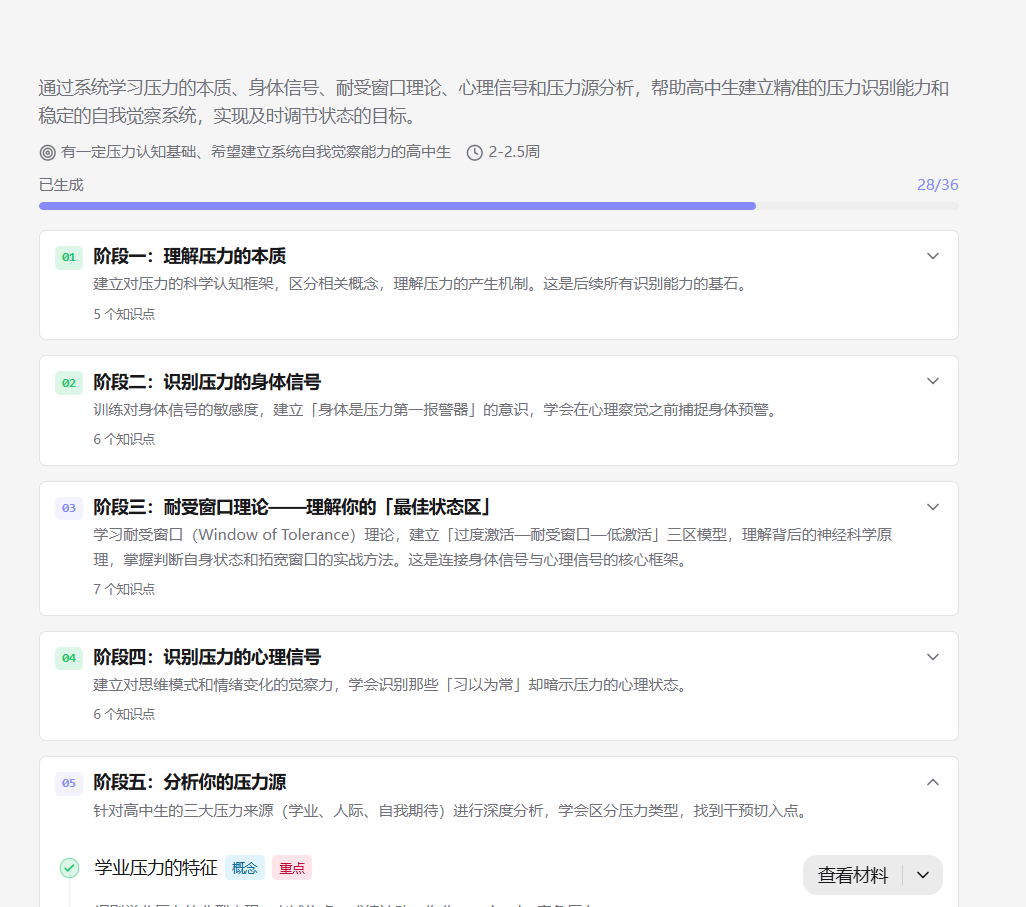The image size is (1026, 907).
Task: Expand 阶段一 with its chevron
Action: (x=933, y=256)
